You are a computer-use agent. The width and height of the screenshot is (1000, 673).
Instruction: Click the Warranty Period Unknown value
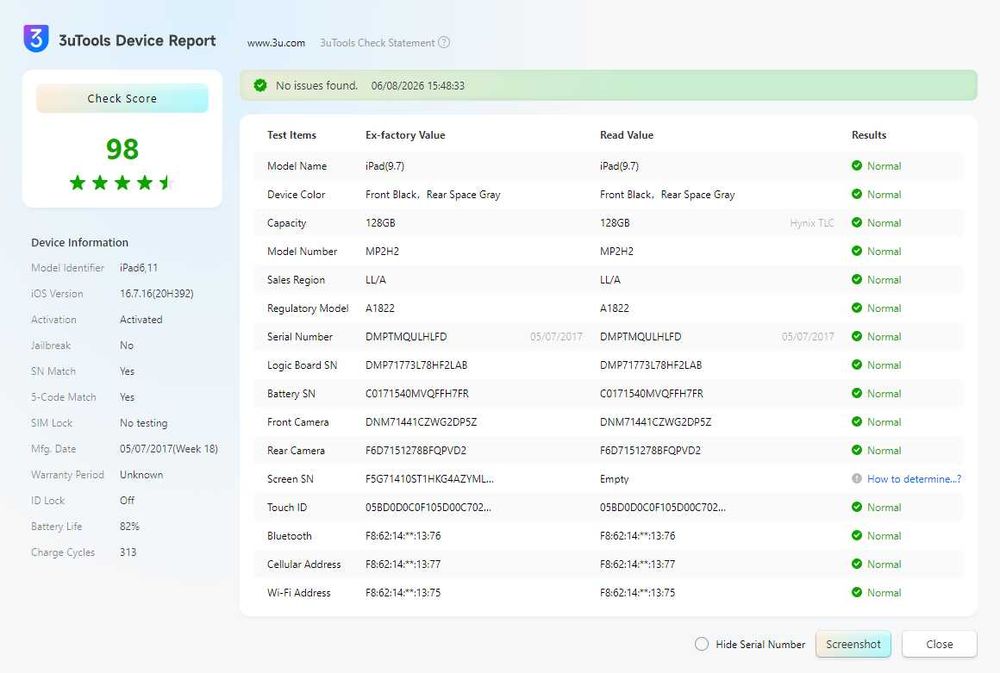[x=141, y=475]
